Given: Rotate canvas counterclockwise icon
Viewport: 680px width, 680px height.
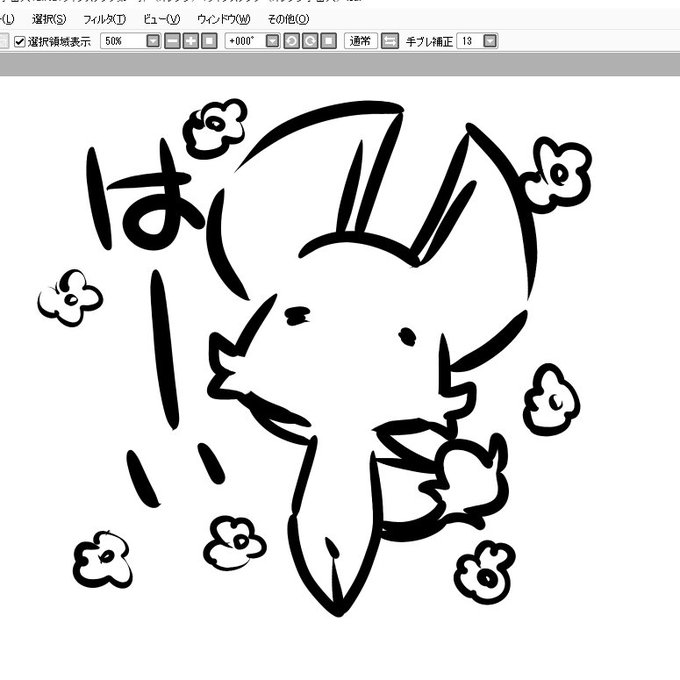Looking at the screenshot, I should pos(291,41).
